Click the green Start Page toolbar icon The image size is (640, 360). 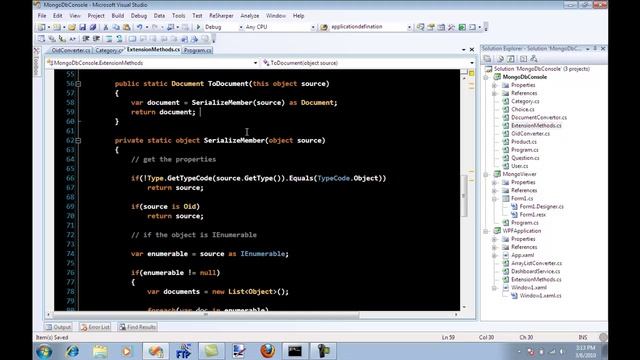click(462, 27)
